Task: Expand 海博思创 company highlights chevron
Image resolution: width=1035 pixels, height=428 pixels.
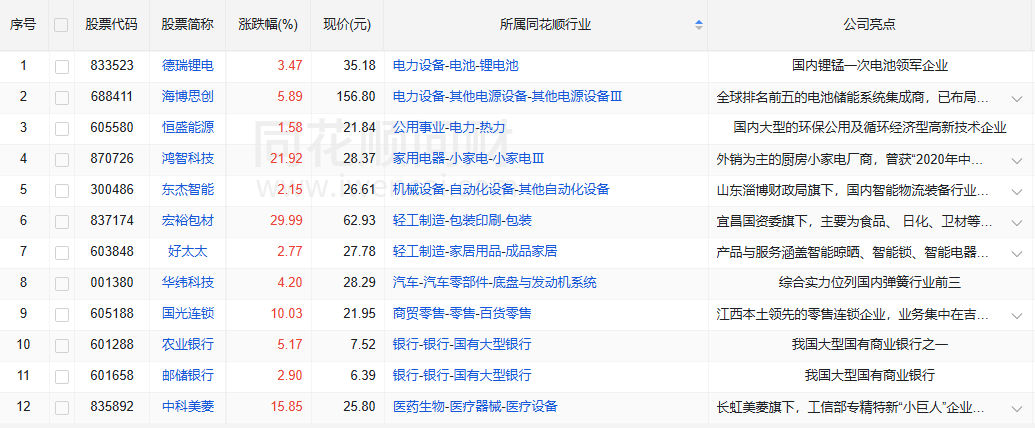Action: 1017,98
